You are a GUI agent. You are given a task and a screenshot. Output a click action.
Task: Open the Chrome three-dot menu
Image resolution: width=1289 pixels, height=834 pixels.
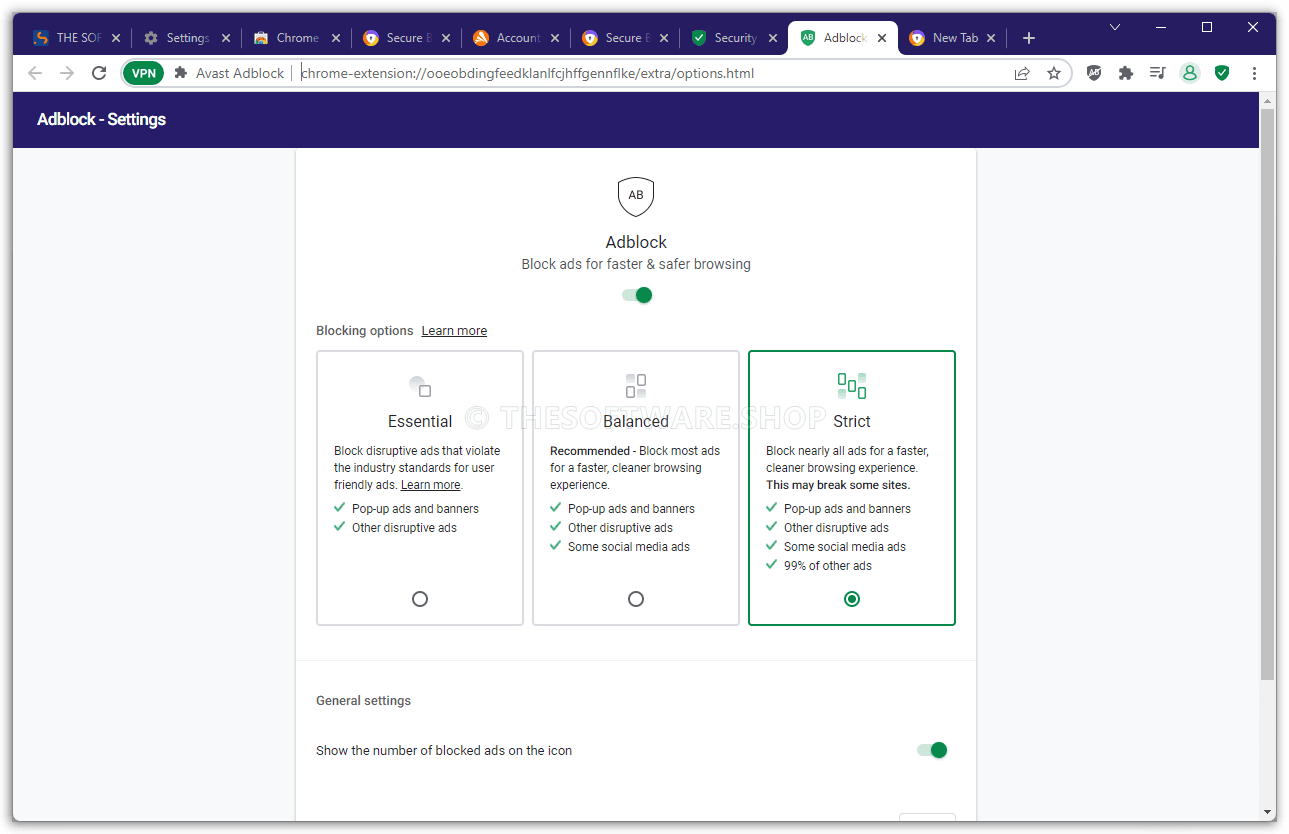(x=1254, y=73)
